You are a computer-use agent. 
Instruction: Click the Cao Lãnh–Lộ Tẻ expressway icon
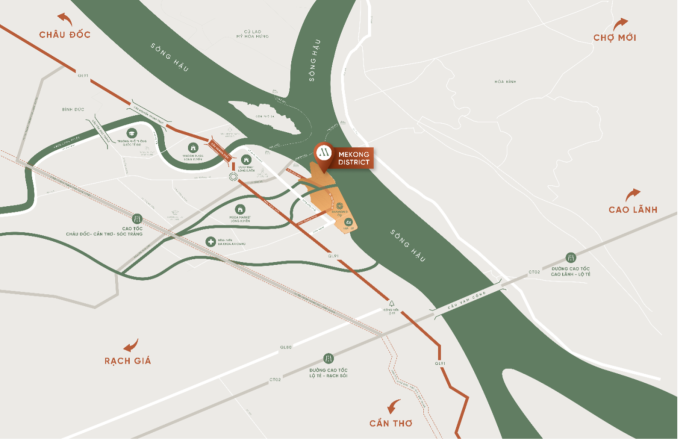(x=571, y=258)
